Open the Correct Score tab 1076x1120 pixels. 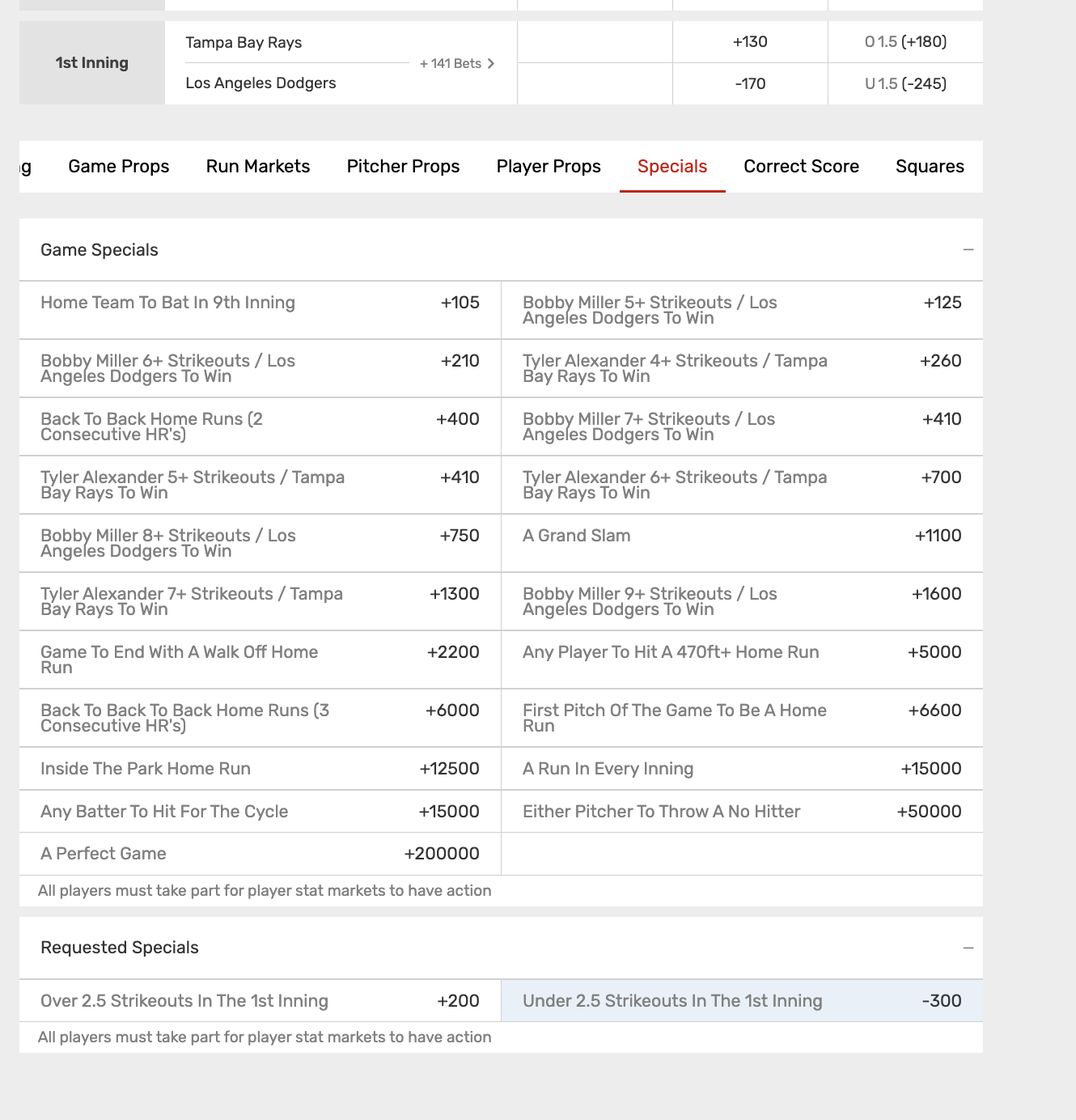tap(801, 167)
